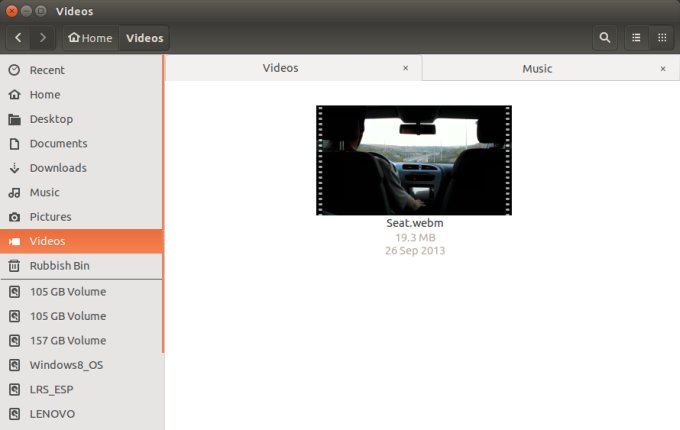
Task: Click the Seat.webm file name
Action: (x=415, y=223)
